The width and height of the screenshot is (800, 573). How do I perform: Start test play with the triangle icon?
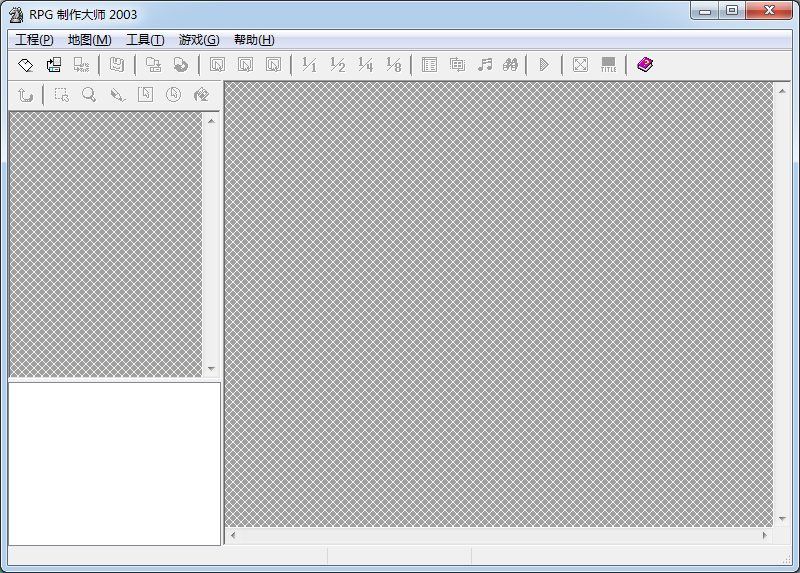tap(544, 65)
